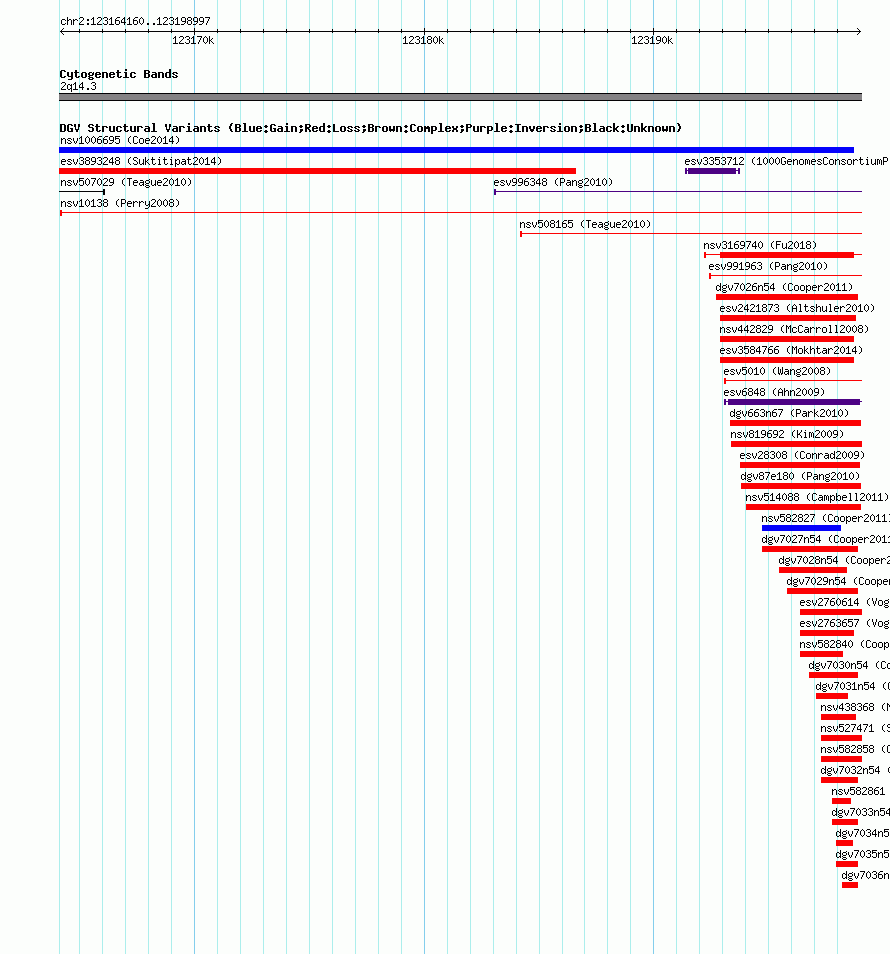Open dgv7033n54 variant label

pyautogui.click(x=860, y=812)
